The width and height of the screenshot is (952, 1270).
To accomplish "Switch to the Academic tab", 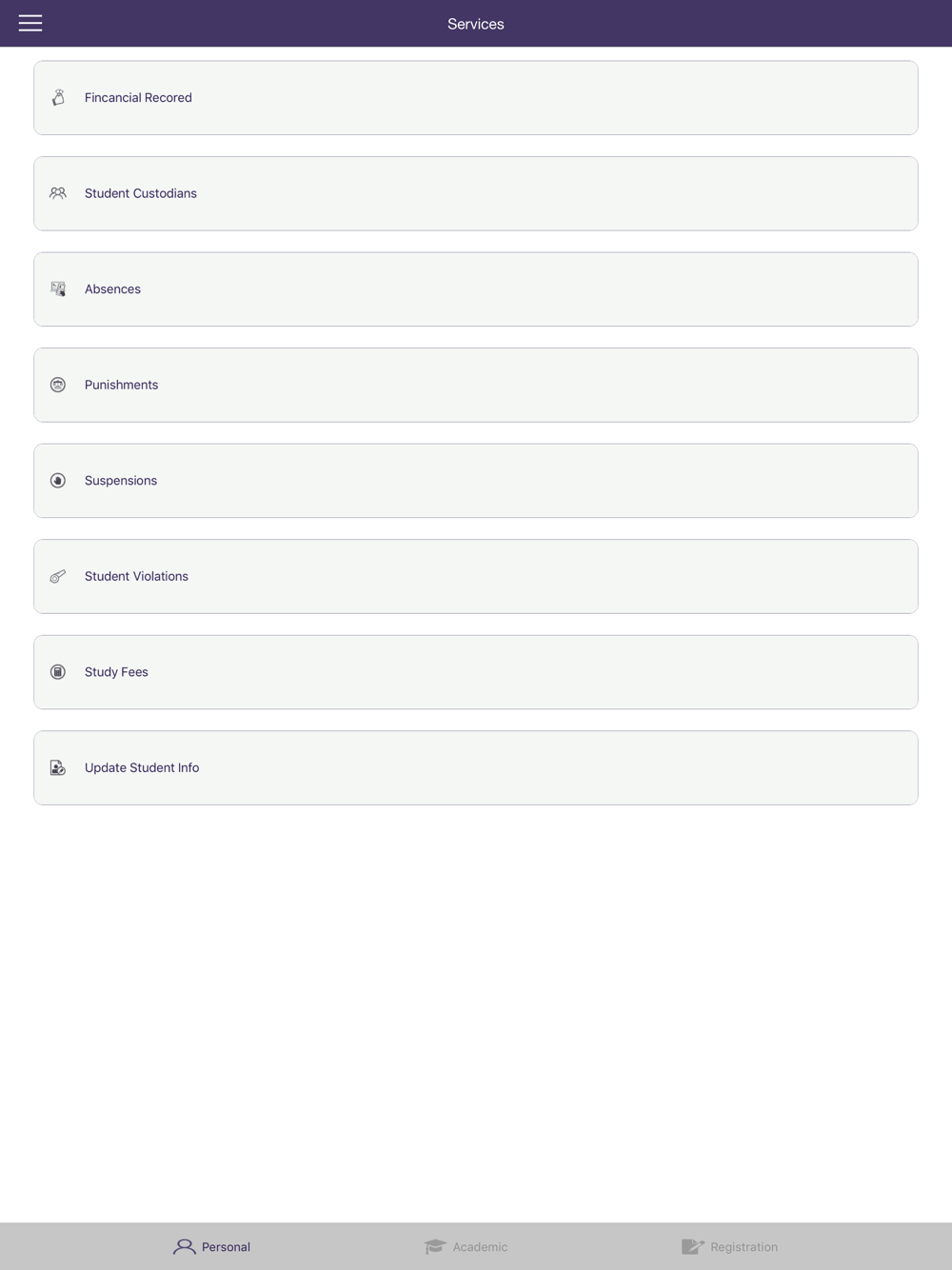I will point(466,1246).
